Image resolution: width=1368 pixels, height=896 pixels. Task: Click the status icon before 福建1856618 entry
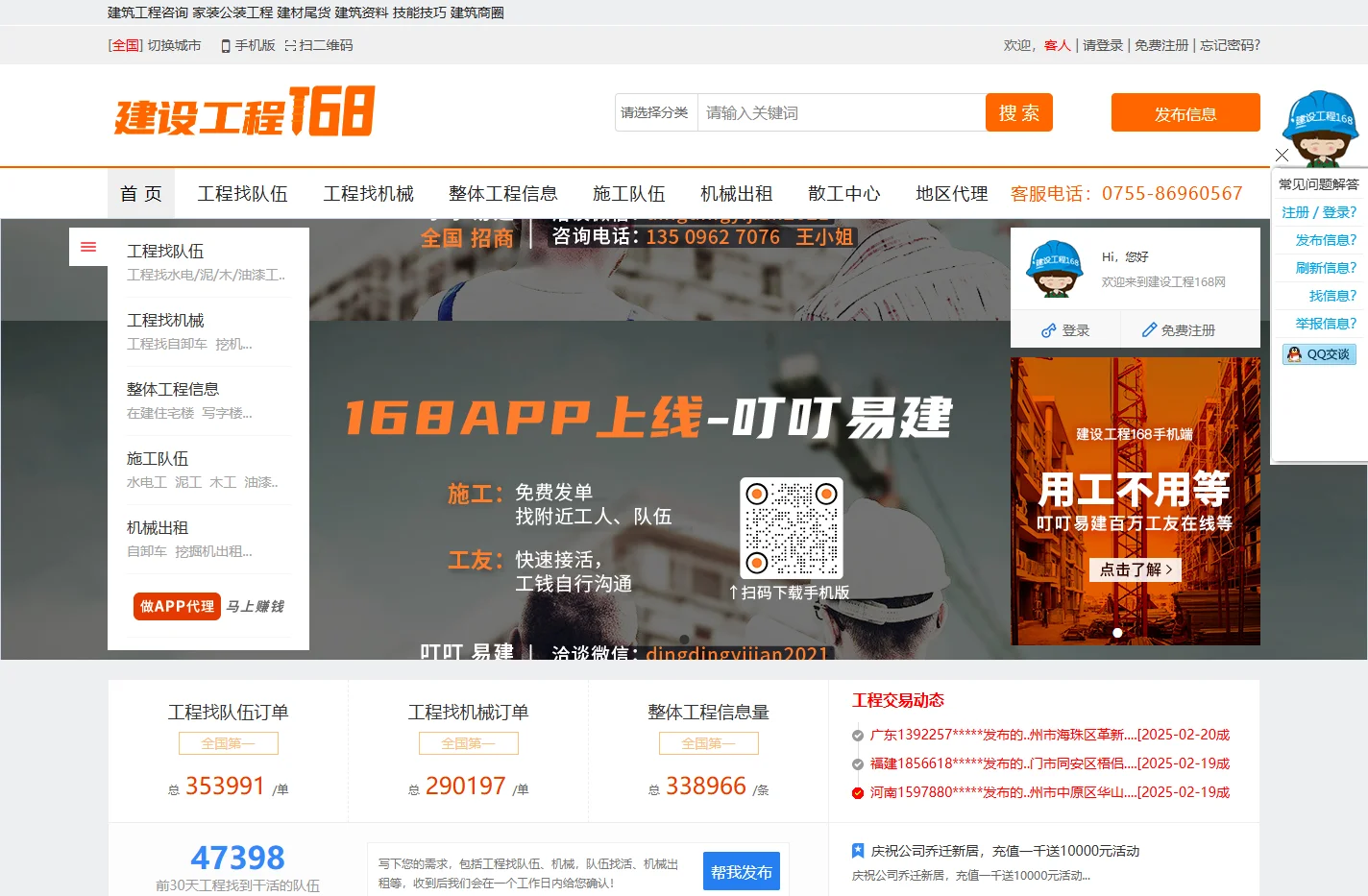858,764
